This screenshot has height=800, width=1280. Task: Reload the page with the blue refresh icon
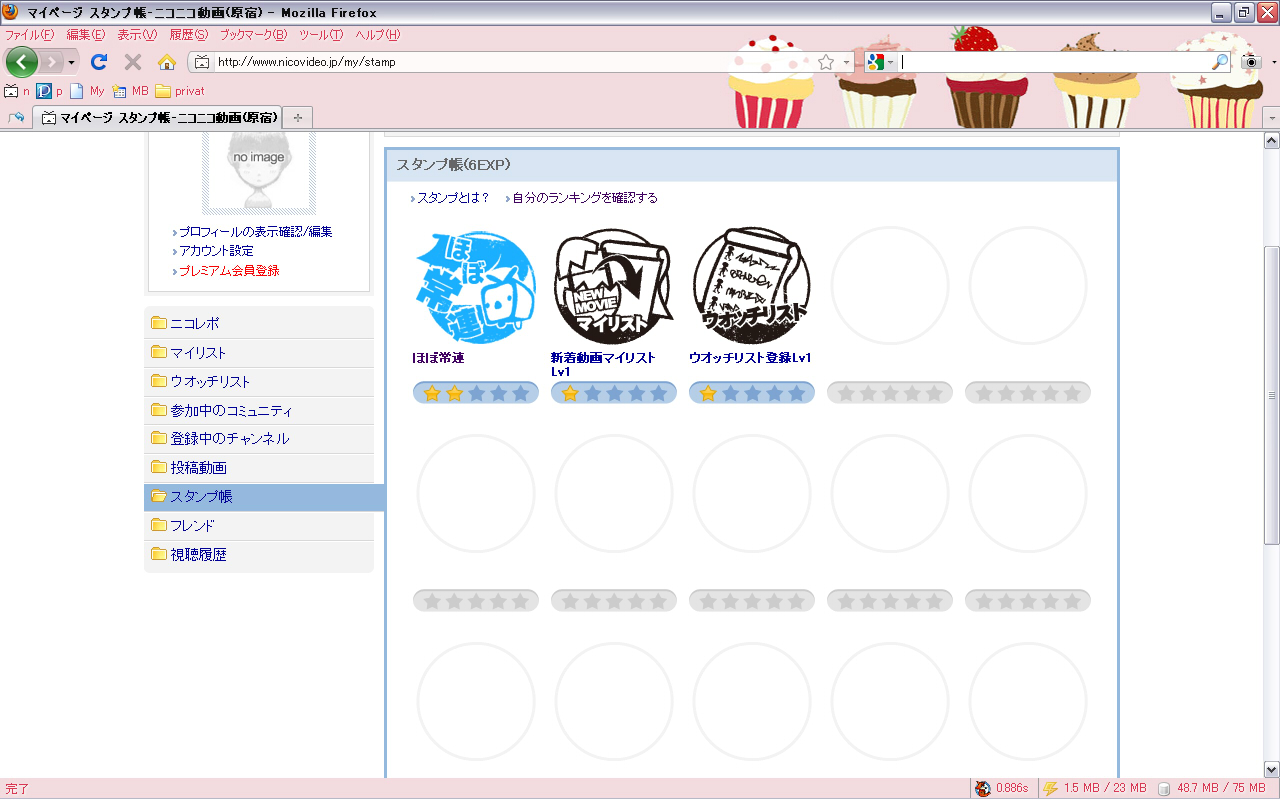(x=99, y=62)
